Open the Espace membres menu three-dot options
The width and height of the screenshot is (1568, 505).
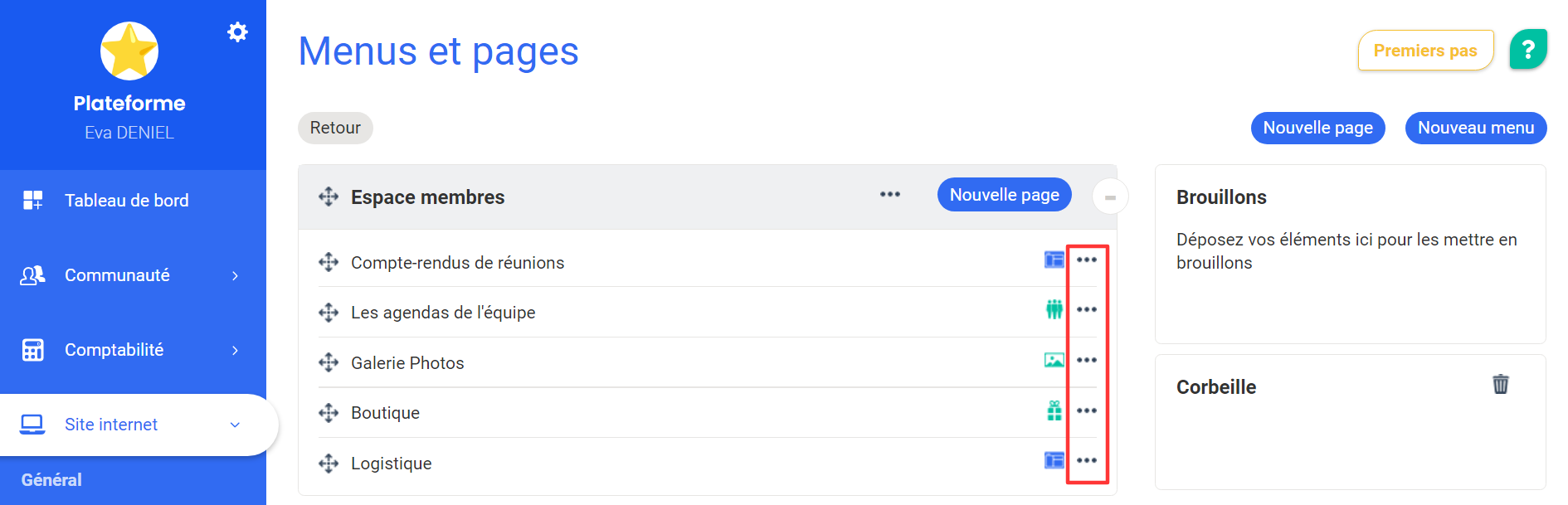890,194
